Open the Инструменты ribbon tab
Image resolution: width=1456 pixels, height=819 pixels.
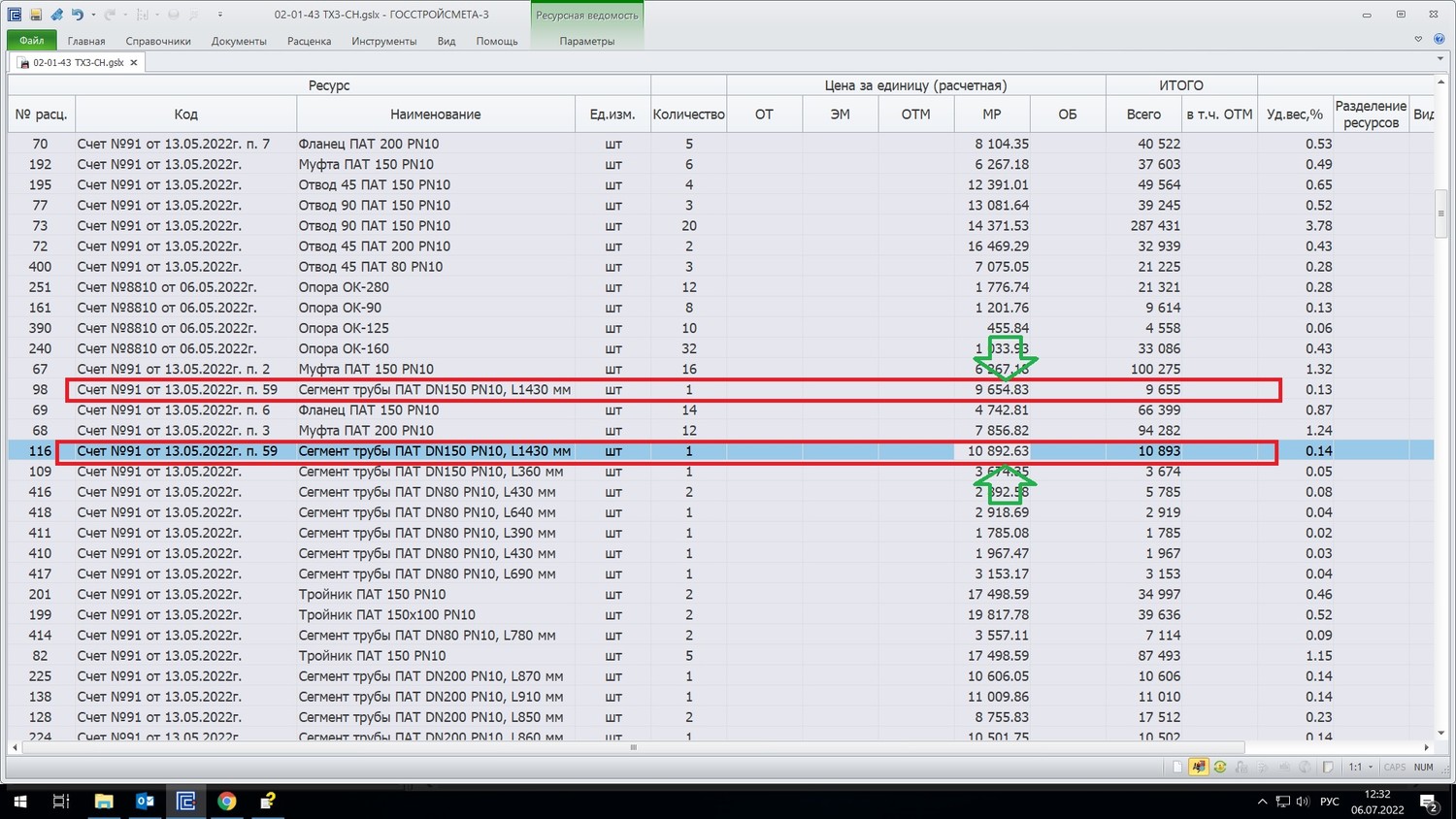[x=384, y=41]
